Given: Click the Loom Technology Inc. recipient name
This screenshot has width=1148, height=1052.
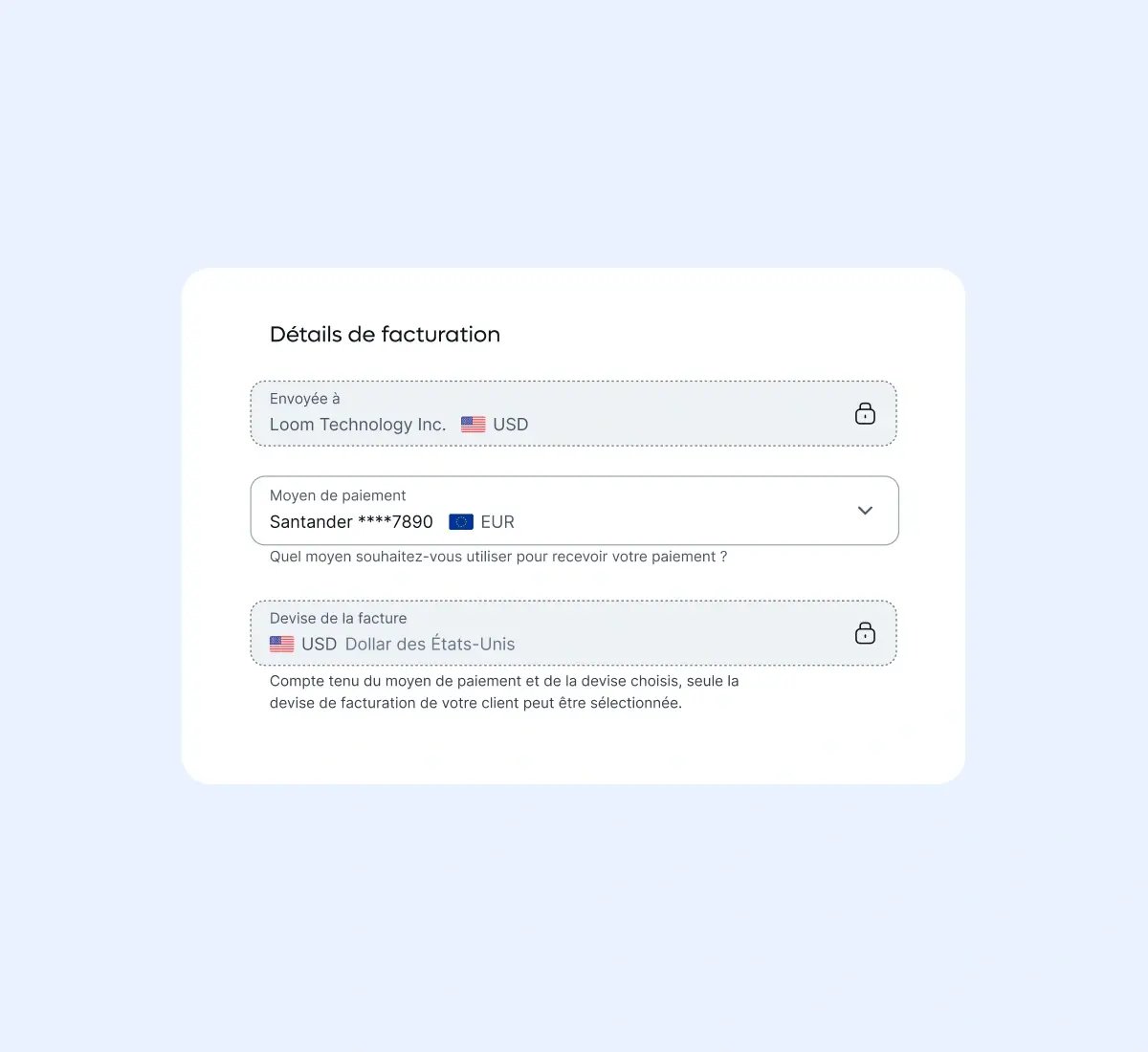Looking at the screenshot, I should click(x=358, y=425).
